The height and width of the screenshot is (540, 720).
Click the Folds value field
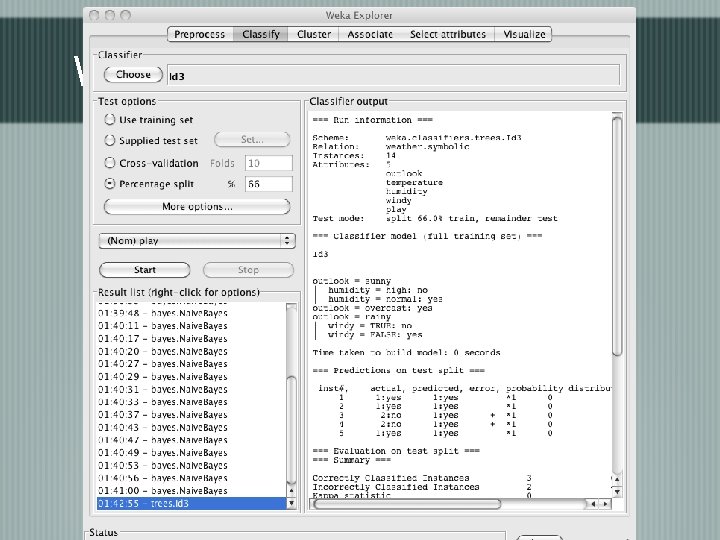tap(267, 163)
